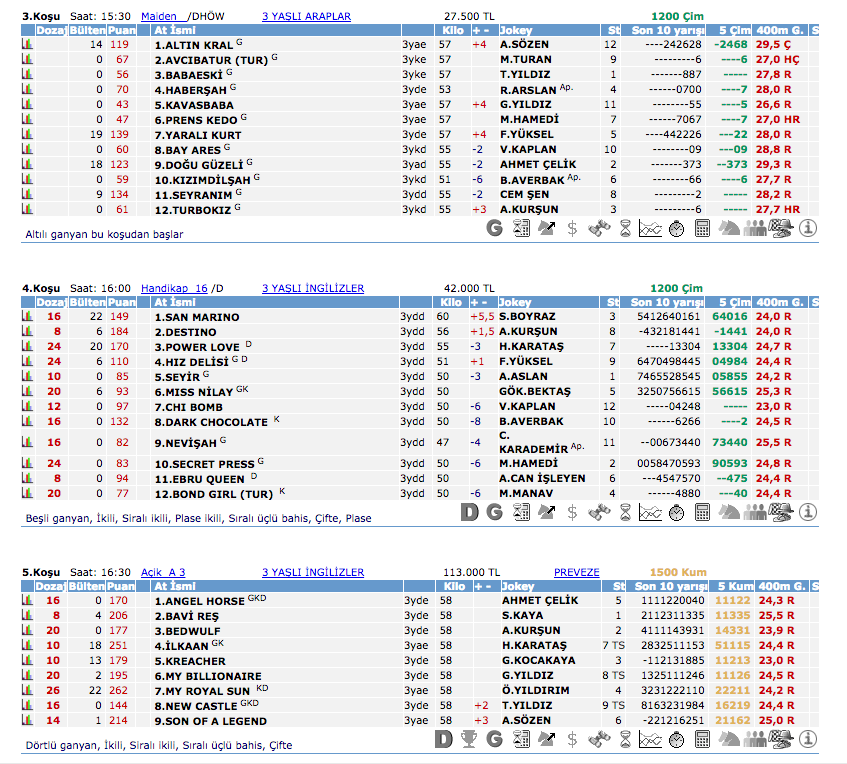Sort race 4 by Puan column header

tap(122, 302)
